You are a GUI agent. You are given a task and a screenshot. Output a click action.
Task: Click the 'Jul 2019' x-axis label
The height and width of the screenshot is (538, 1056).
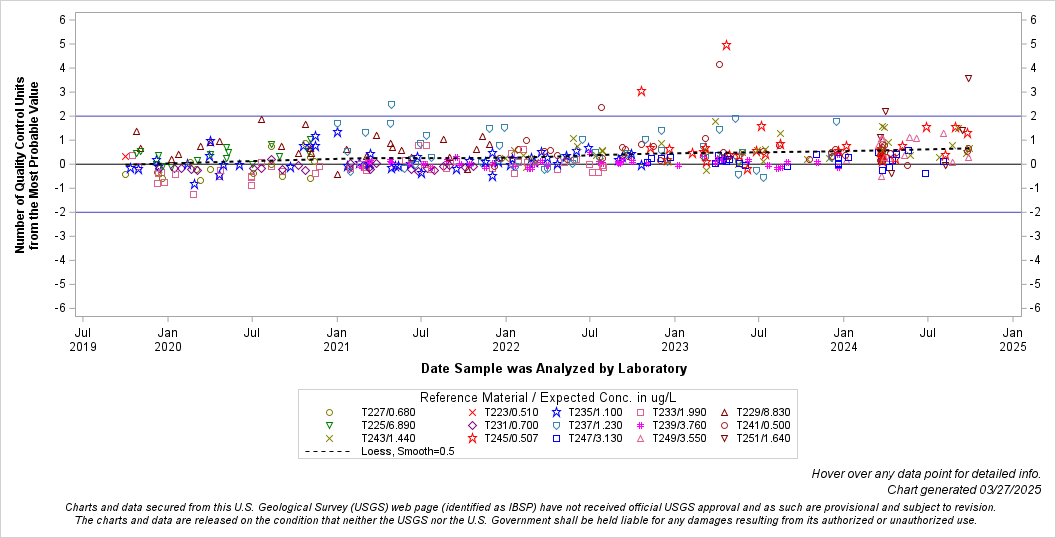pos(82,339)
